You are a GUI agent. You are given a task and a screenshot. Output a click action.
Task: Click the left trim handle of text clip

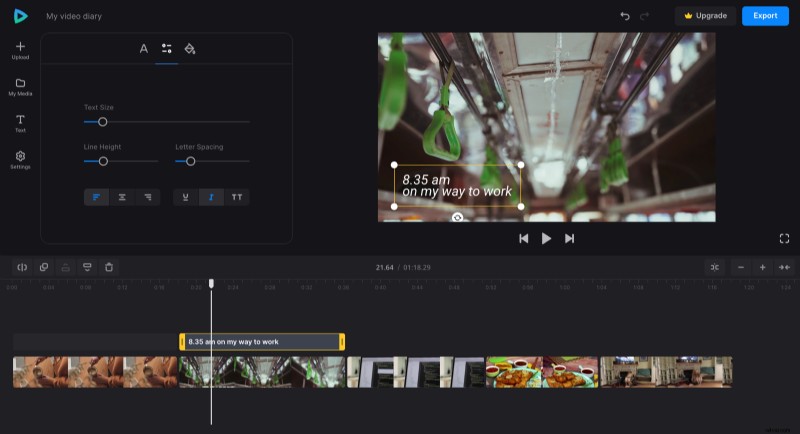click(182, 342)
